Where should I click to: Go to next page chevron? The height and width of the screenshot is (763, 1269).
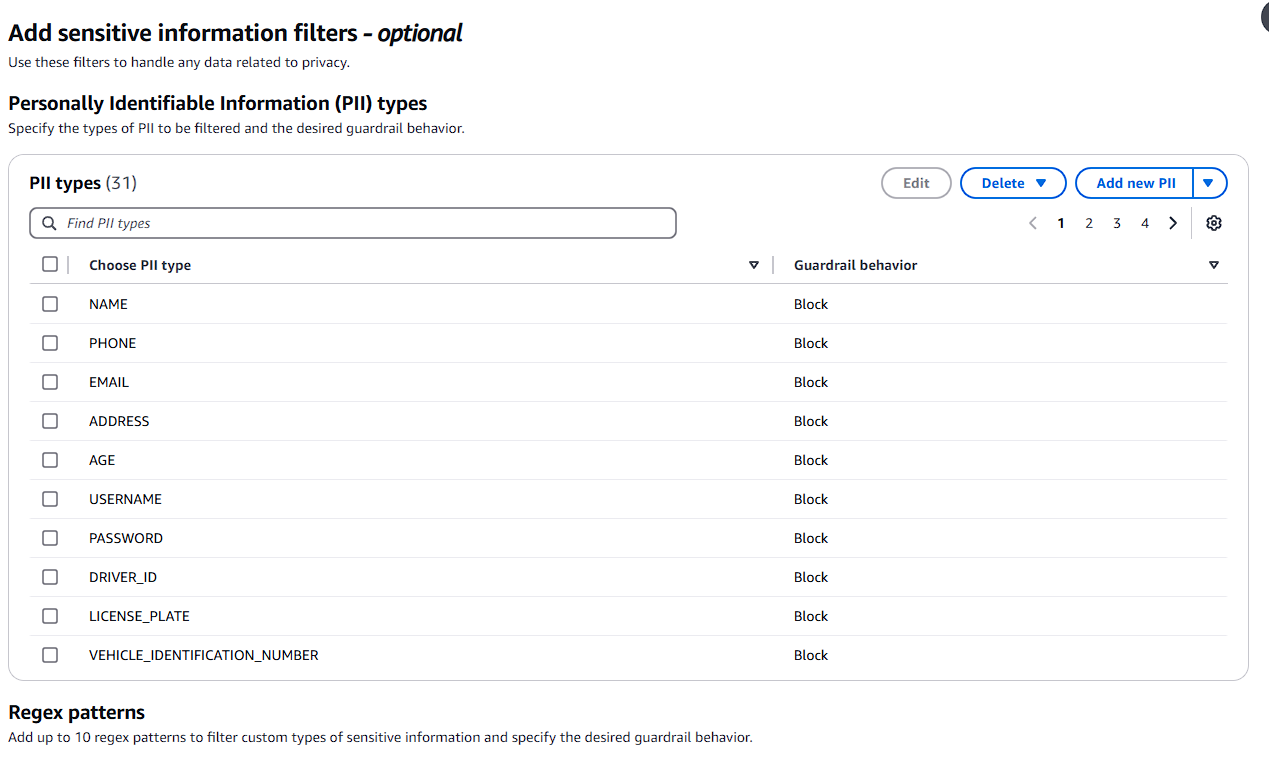click(1173, 223)
